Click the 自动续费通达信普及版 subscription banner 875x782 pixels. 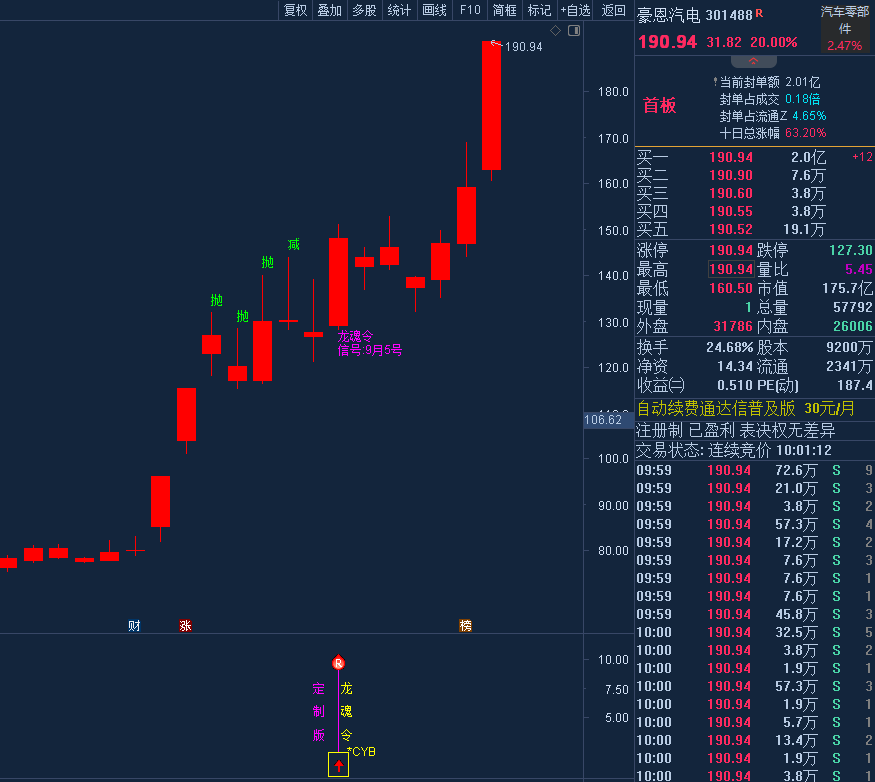coord(715,408)
